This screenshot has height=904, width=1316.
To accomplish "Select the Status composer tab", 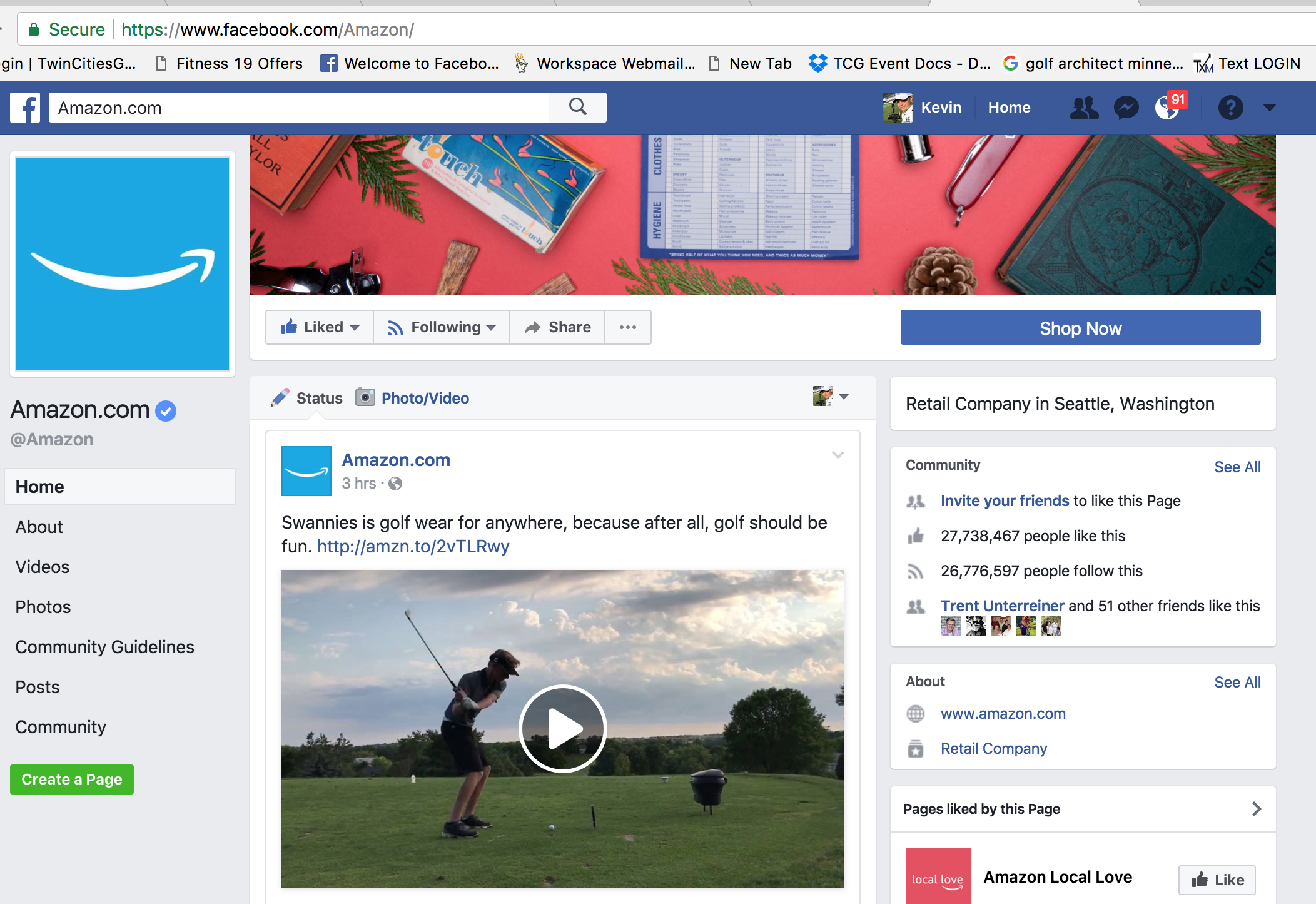I will 307,398.
